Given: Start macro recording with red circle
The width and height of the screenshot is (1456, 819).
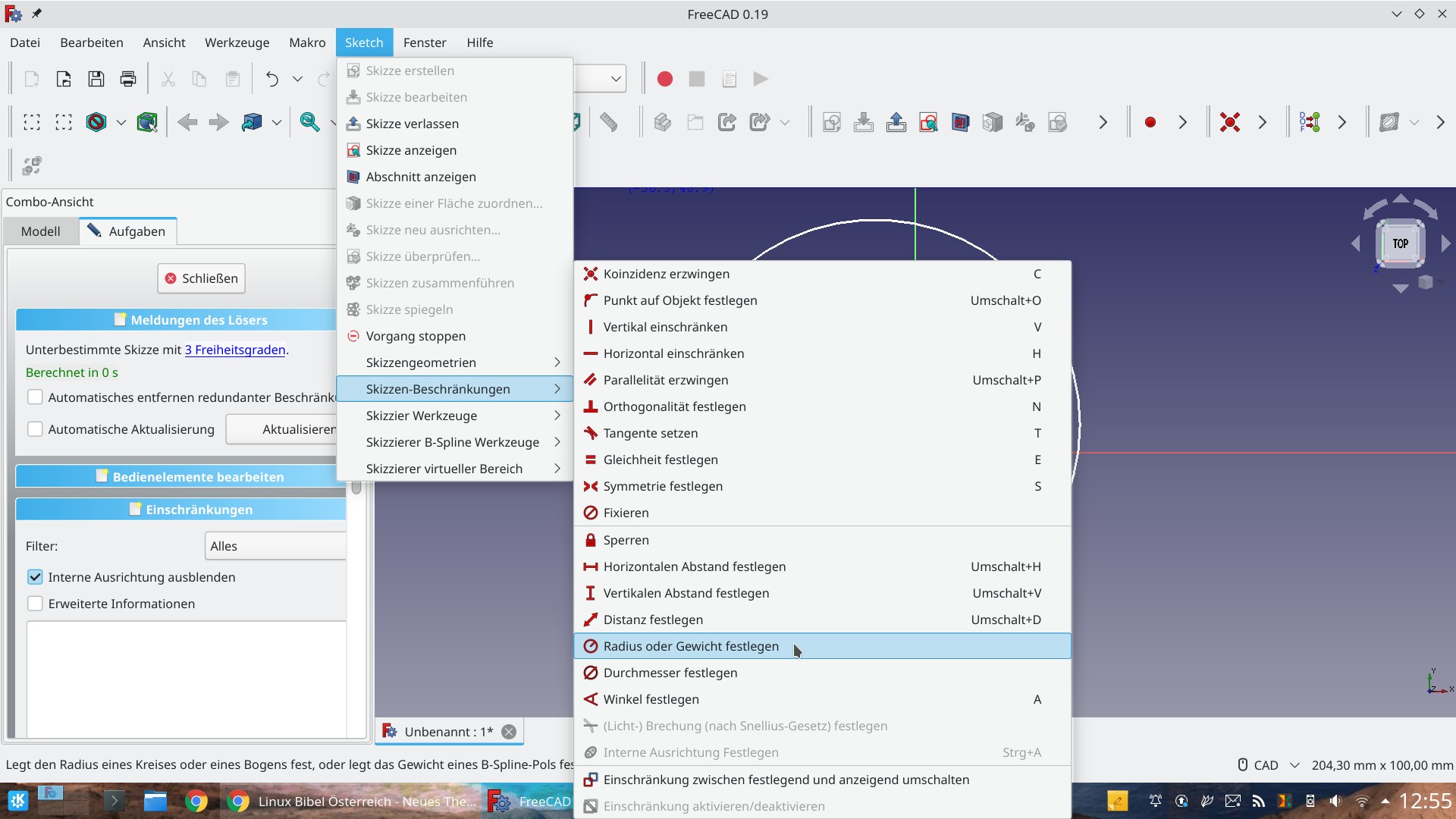Looking at the screenshot, I should pyautogui.click(x=665, y=79).
